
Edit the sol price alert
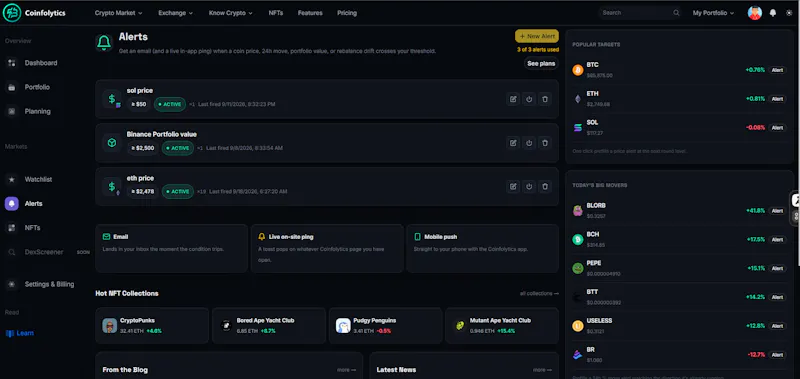(x=513, y=99)
